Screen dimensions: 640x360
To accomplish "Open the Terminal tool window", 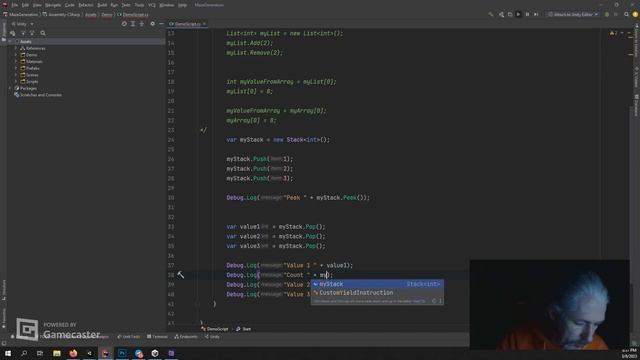I will click(x=157, y=337).
